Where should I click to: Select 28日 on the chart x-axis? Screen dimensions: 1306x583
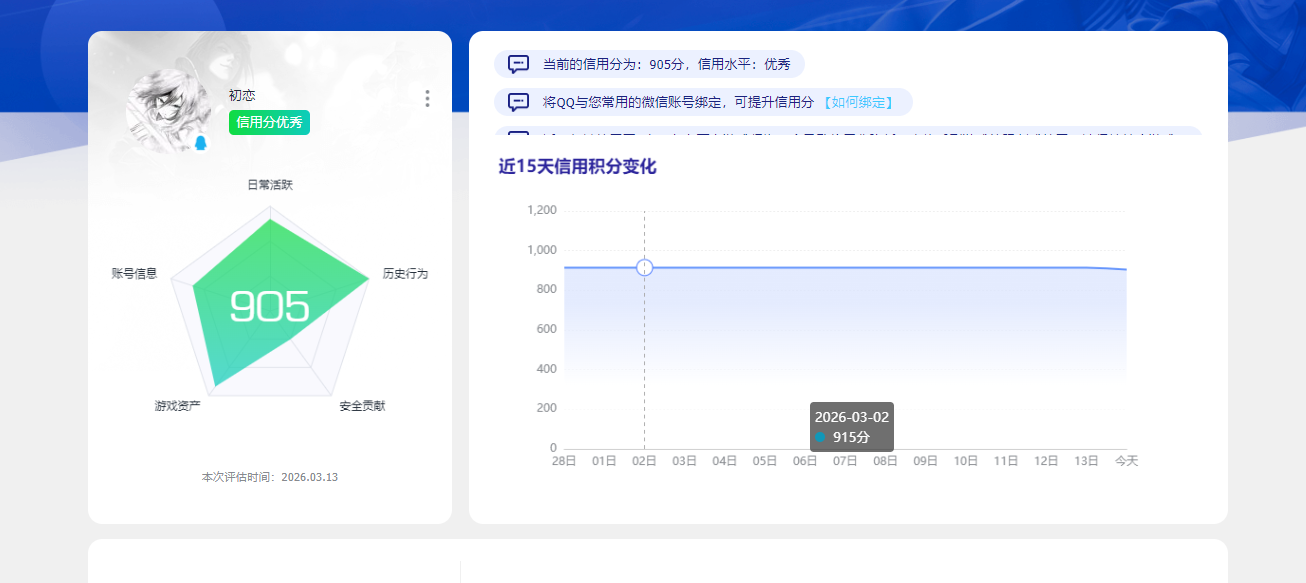click(x=563, y=461)
